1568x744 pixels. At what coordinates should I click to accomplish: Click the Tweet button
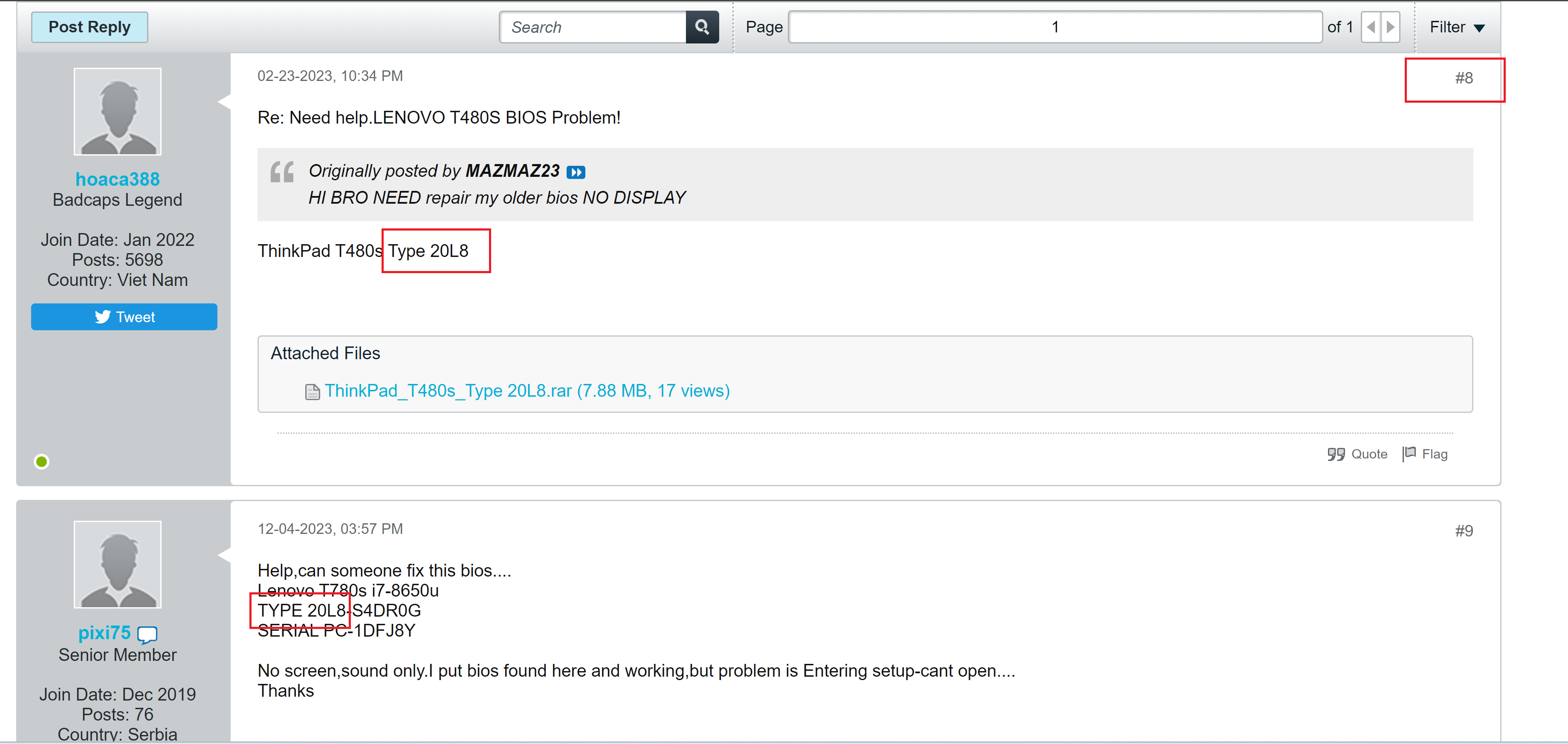click(124, 317)
